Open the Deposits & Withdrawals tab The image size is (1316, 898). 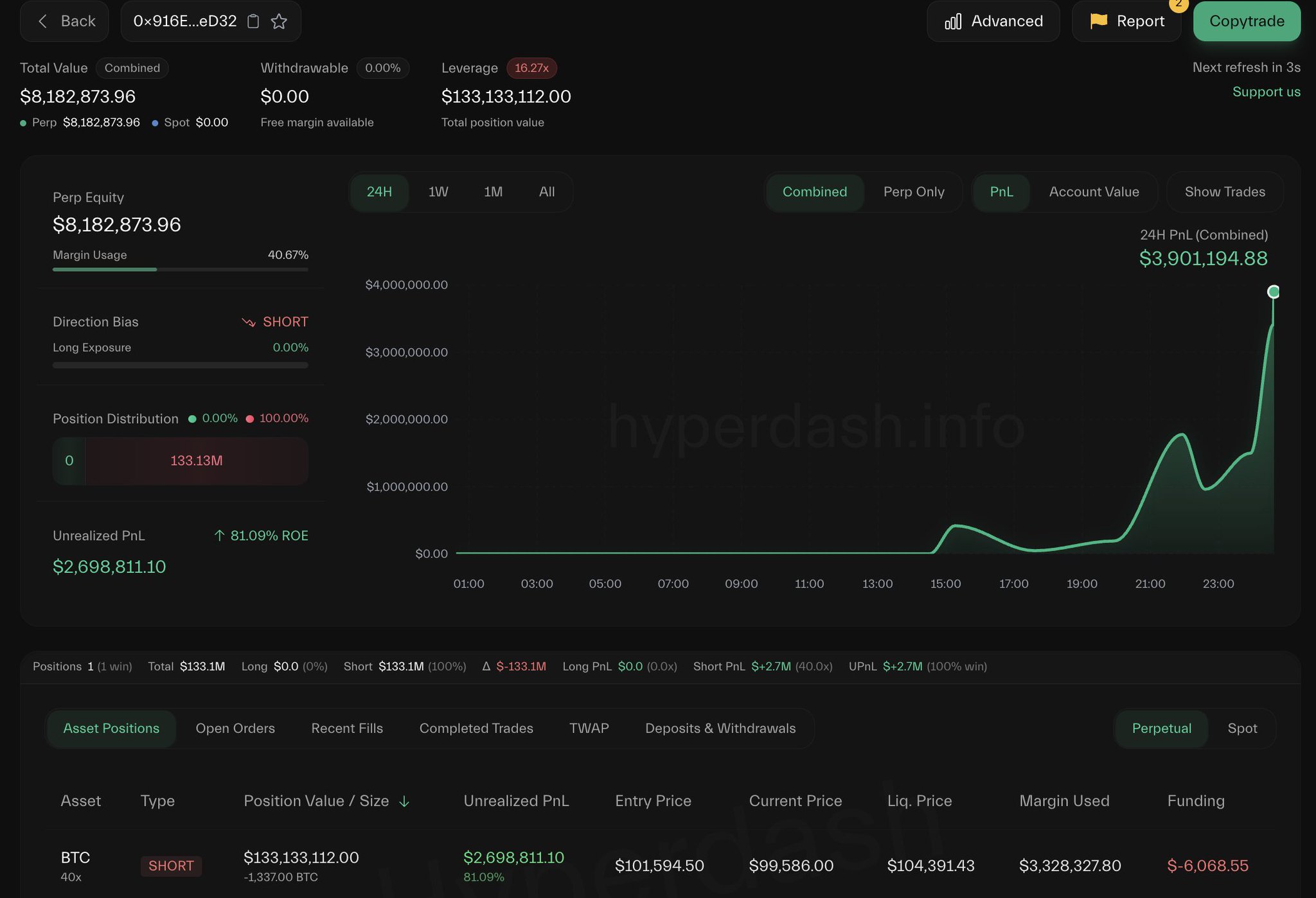coord(720,728)
